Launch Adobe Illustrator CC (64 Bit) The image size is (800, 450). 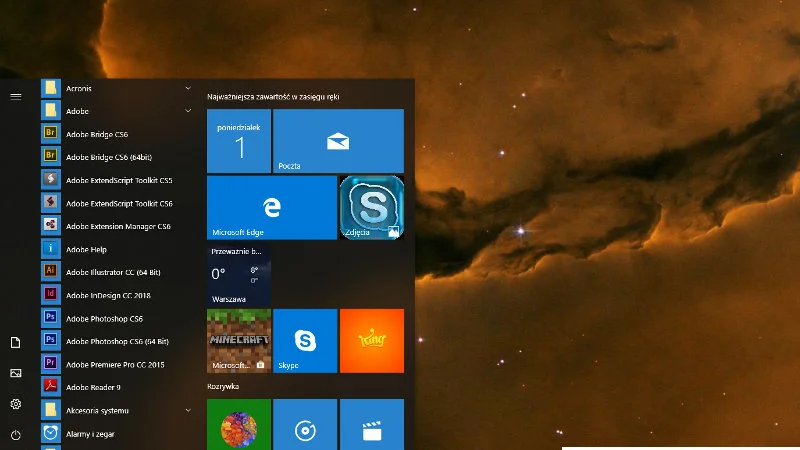coord(116,272)
